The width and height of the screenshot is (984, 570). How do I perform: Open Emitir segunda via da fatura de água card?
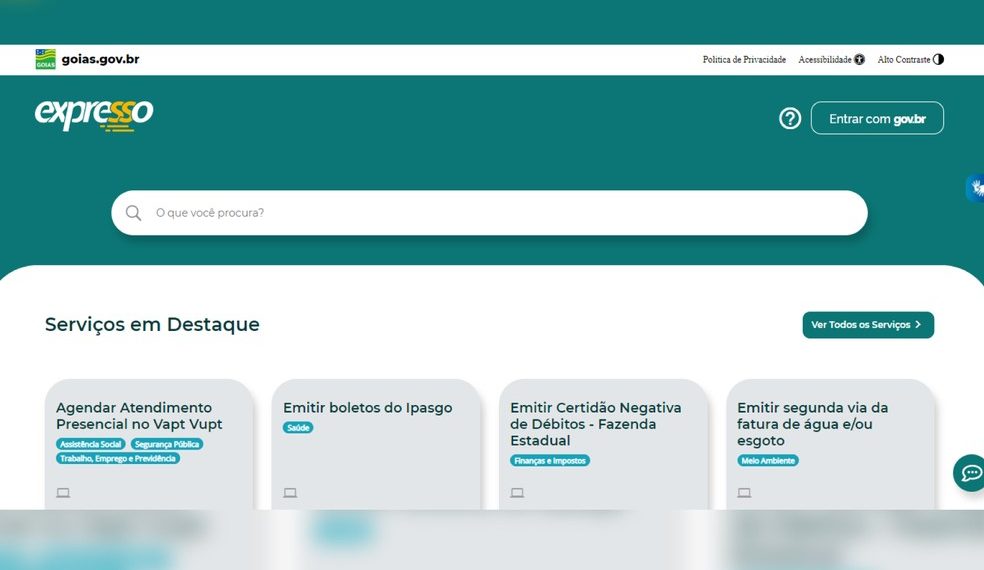coord(830,444)
